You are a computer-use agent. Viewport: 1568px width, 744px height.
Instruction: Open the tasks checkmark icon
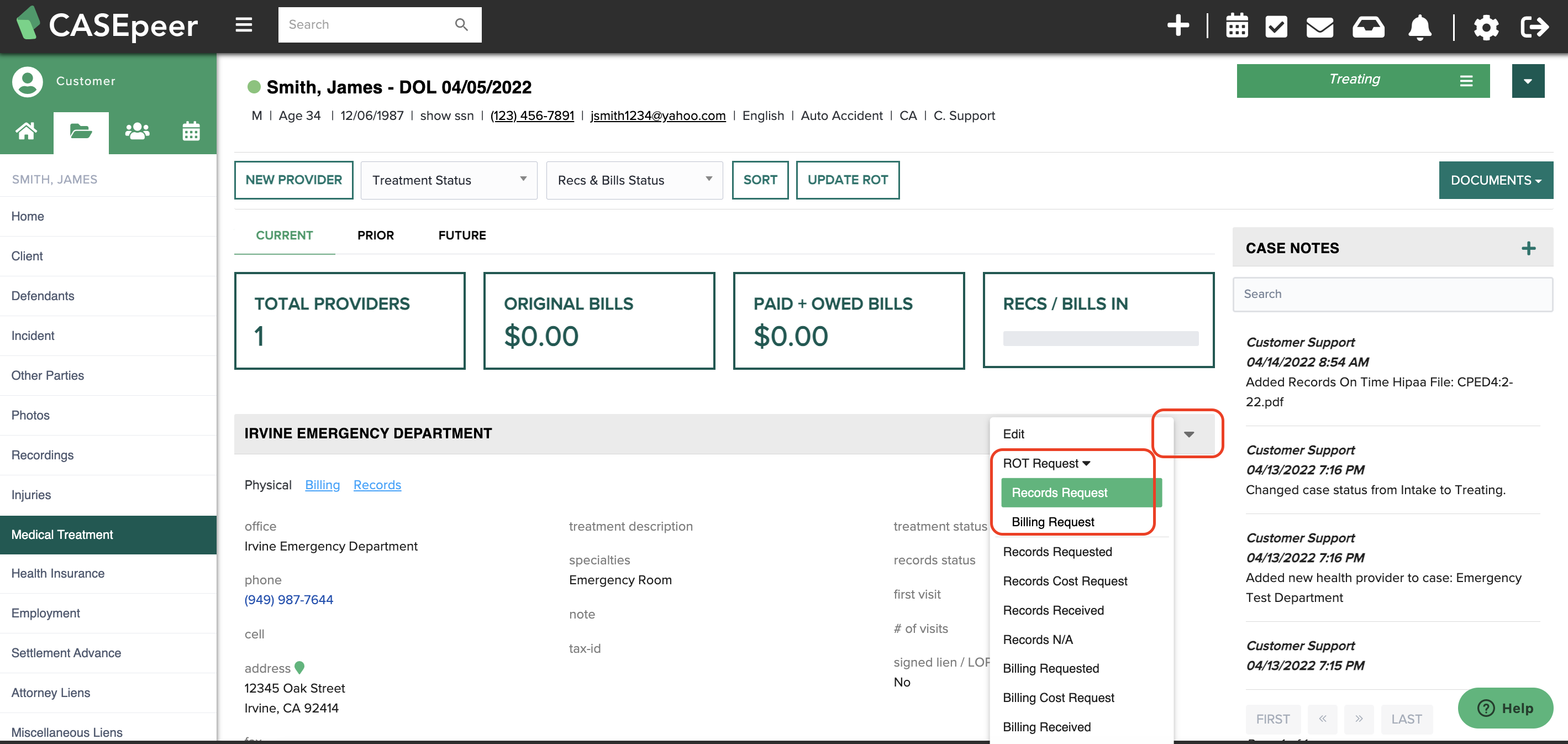pos(1276,27)
